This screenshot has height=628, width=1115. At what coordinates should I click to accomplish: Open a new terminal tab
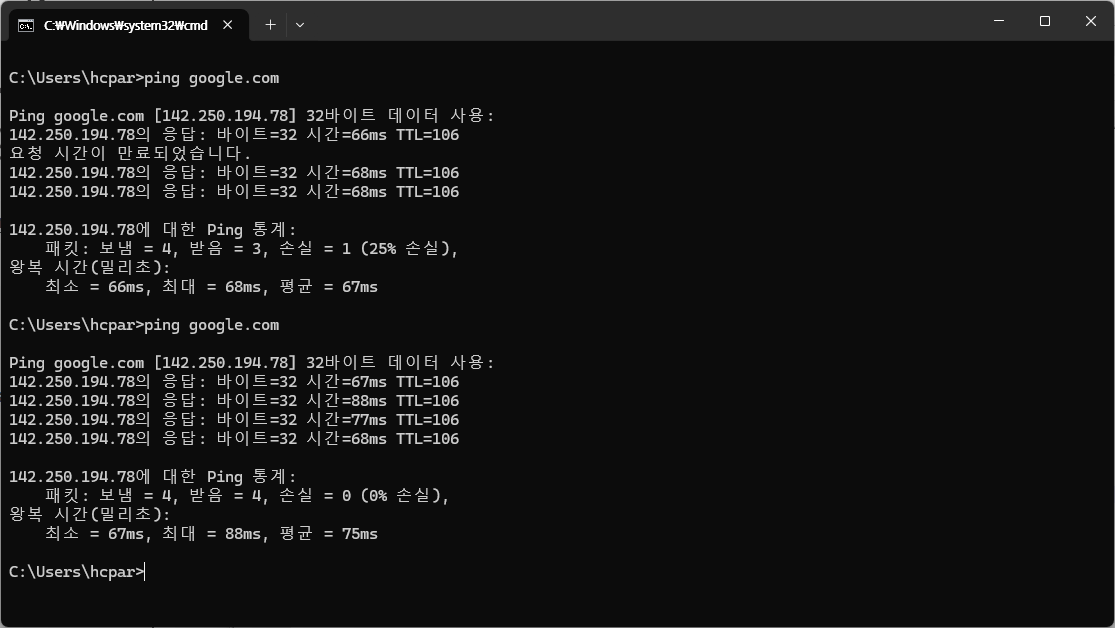click(270, 25)
